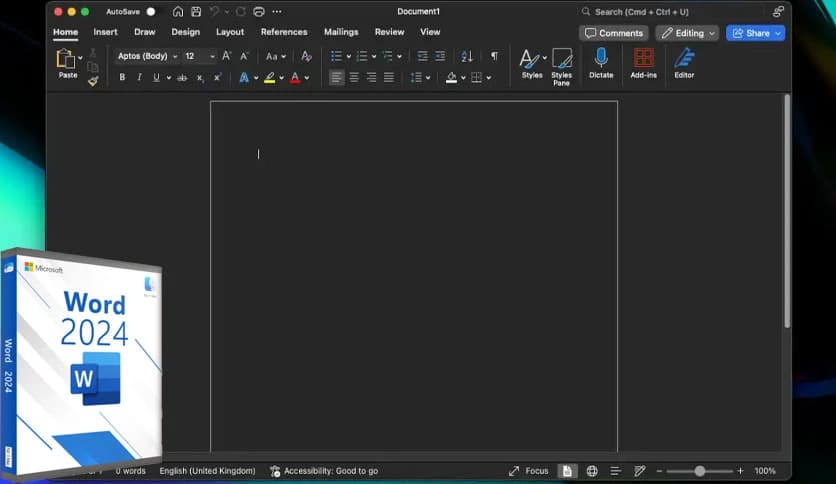Click the share-presence icon at top right
836x484 pixels.
[x=778, y=12]
